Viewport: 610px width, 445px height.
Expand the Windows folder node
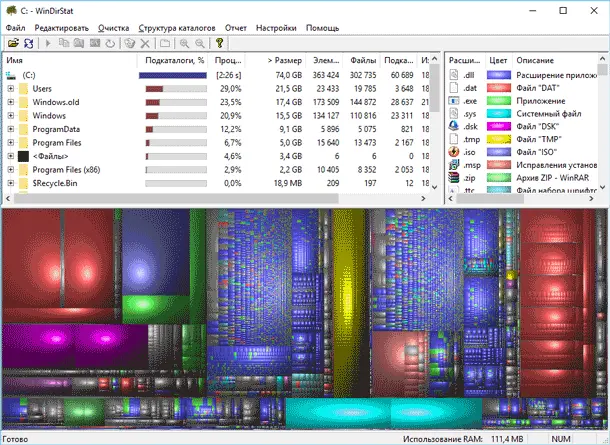[11, 116]
